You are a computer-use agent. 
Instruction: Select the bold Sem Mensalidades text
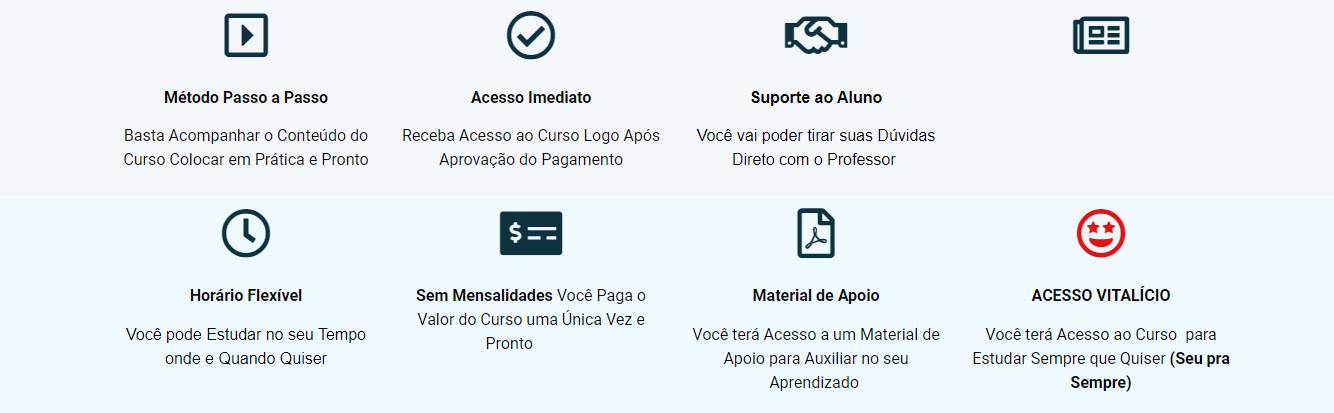tap(484, 296)
